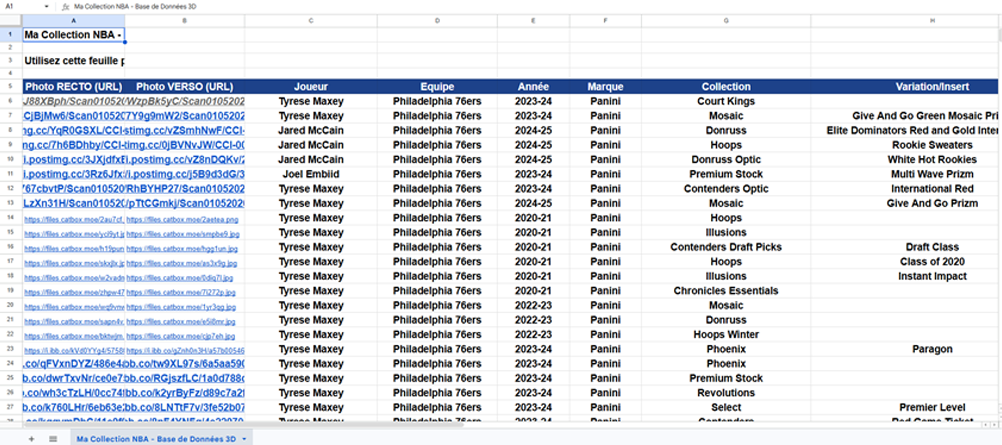The width and height of the screenshot is (1002, 445).
Task: Select 'Donruss Optic' collection cell
Action: click(x=726, y=159)
